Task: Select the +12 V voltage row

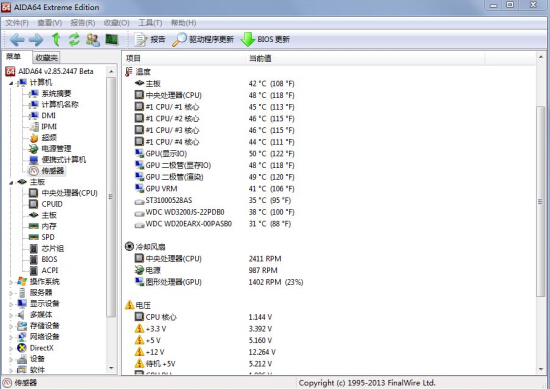Action: pos(205,352)
